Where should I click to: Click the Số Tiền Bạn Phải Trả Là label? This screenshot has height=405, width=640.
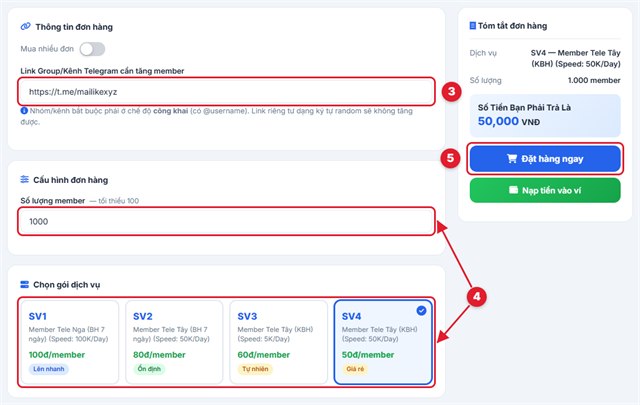point(524,108)
